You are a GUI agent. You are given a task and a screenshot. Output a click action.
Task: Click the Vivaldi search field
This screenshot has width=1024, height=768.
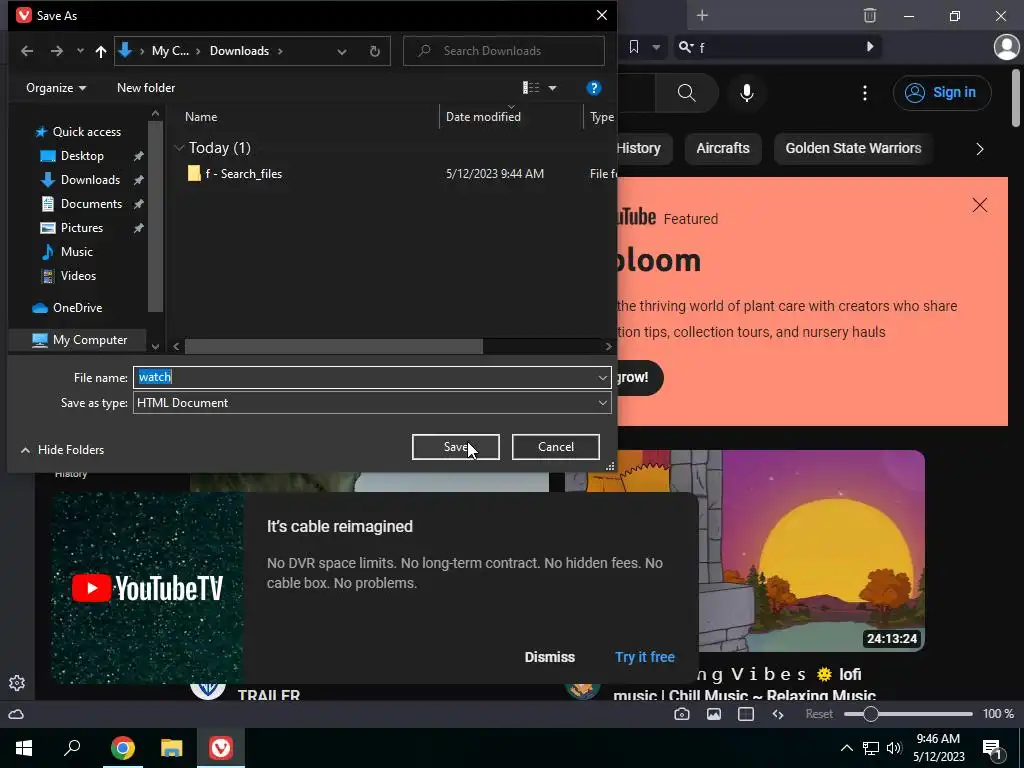(777, 47)
